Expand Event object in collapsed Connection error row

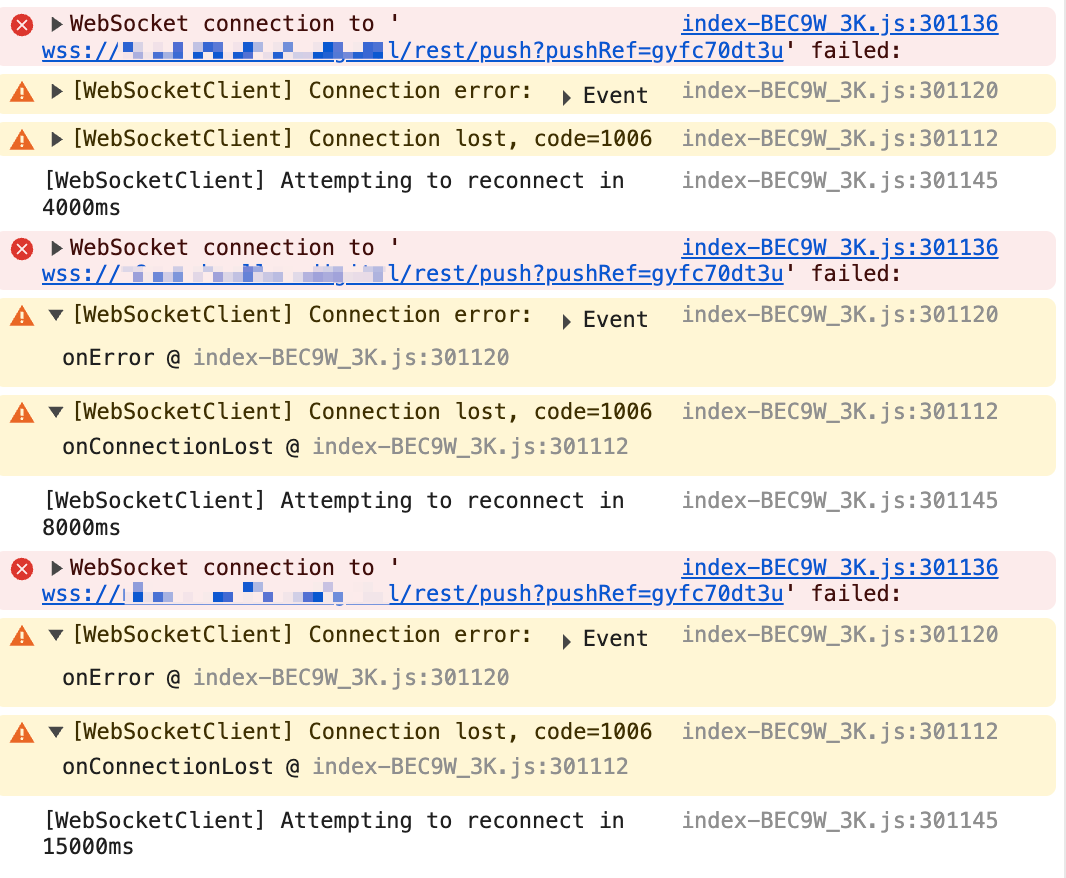[x=566, y=97]
